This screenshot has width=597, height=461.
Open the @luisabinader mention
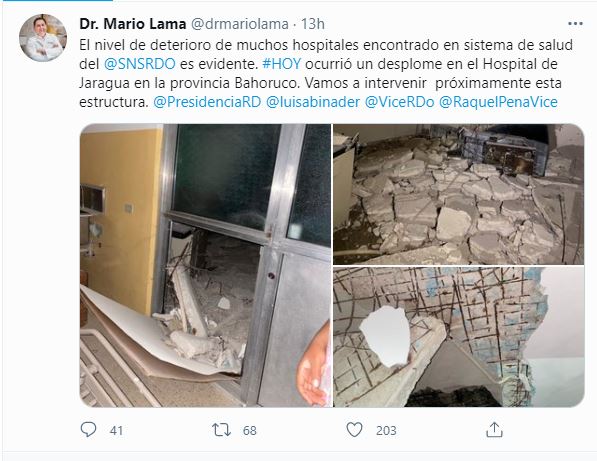(x=313, y=102)
